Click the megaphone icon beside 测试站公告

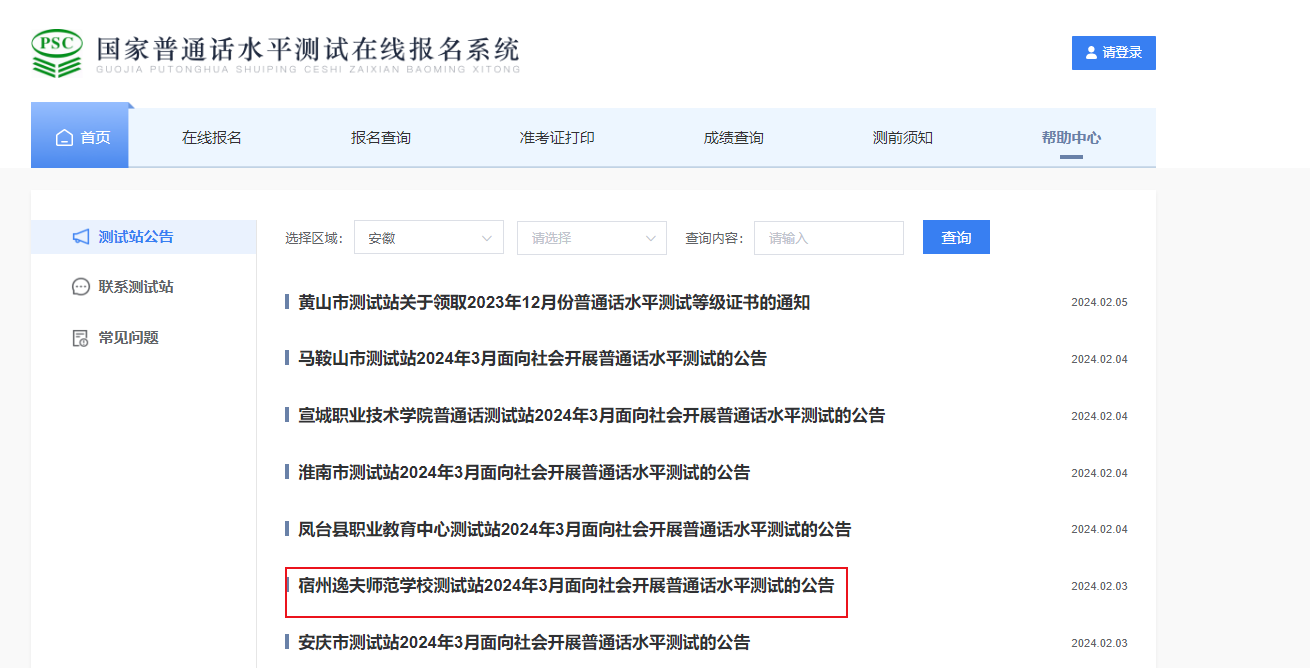click(81, 237)
